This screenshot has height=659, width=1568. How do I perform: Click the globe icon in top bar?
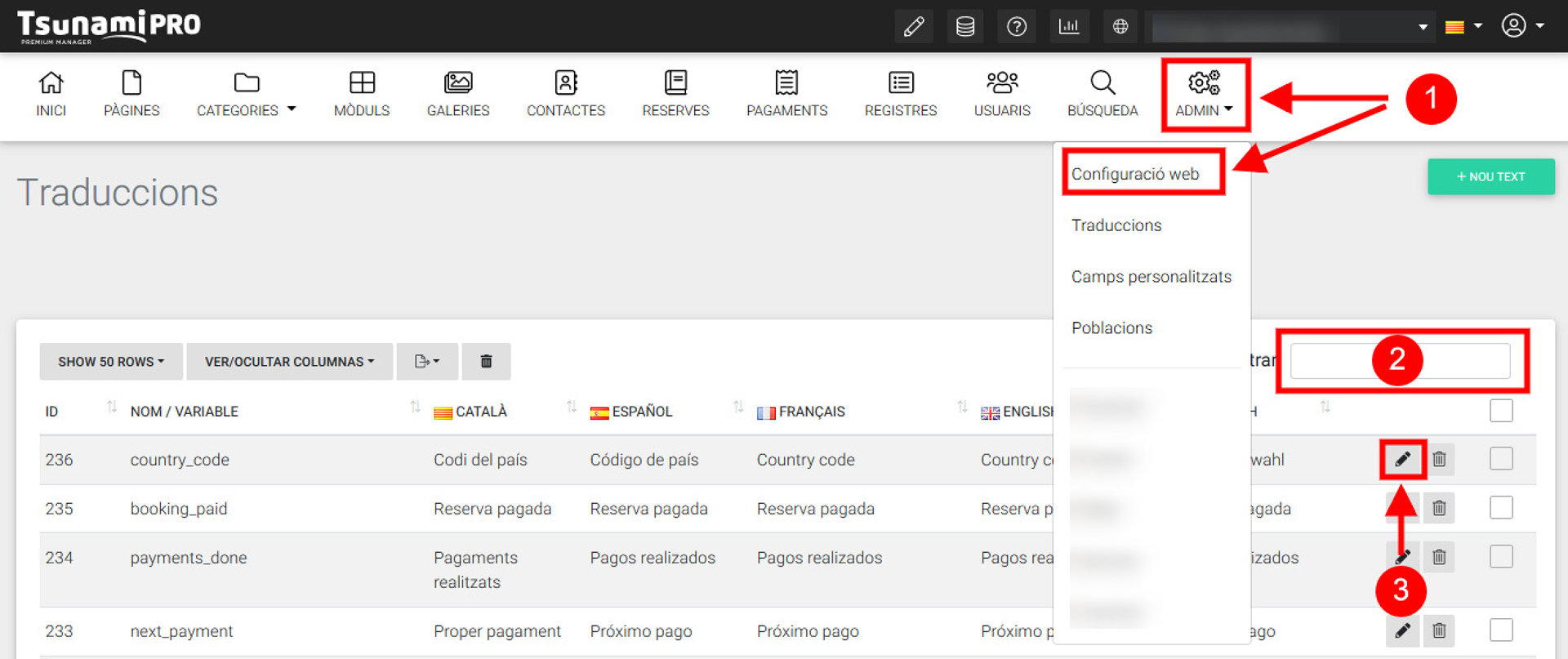1120,27
